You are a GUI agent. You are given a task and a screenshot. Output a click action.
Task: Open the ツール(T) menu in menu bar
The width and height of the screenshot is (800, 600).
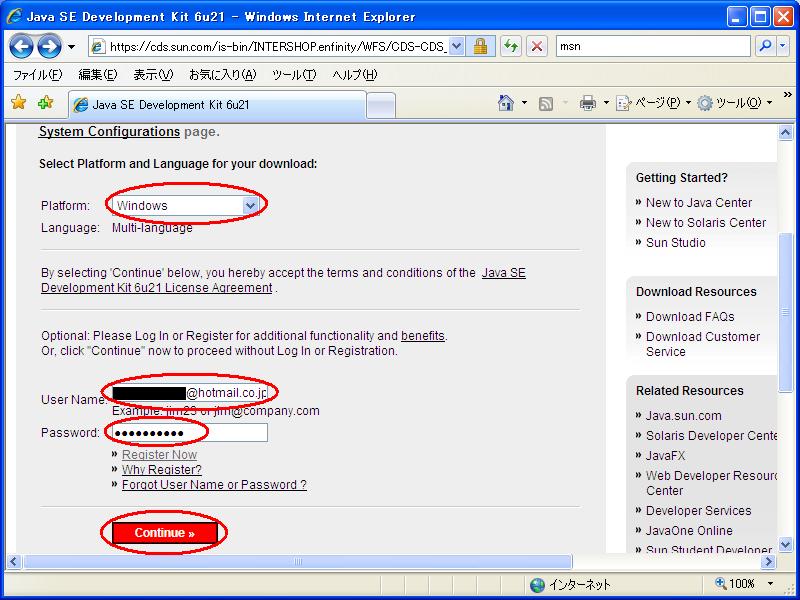pyautogui.click(x=294, y=75)
